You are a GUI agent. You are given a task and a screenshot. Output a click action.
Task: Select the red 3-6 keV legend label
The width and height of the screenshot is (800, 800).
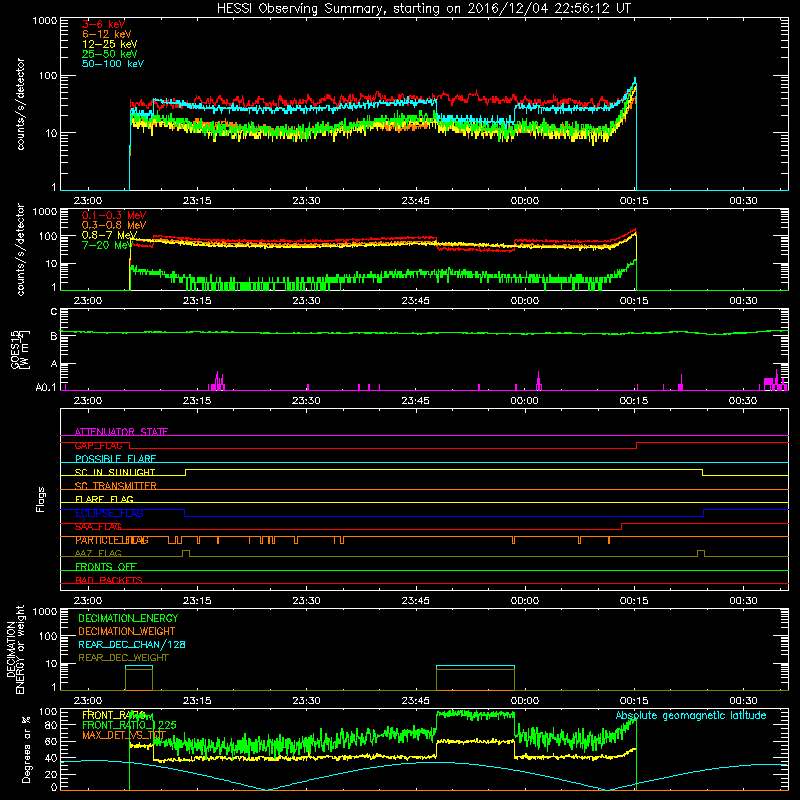(x=103, y=24)
